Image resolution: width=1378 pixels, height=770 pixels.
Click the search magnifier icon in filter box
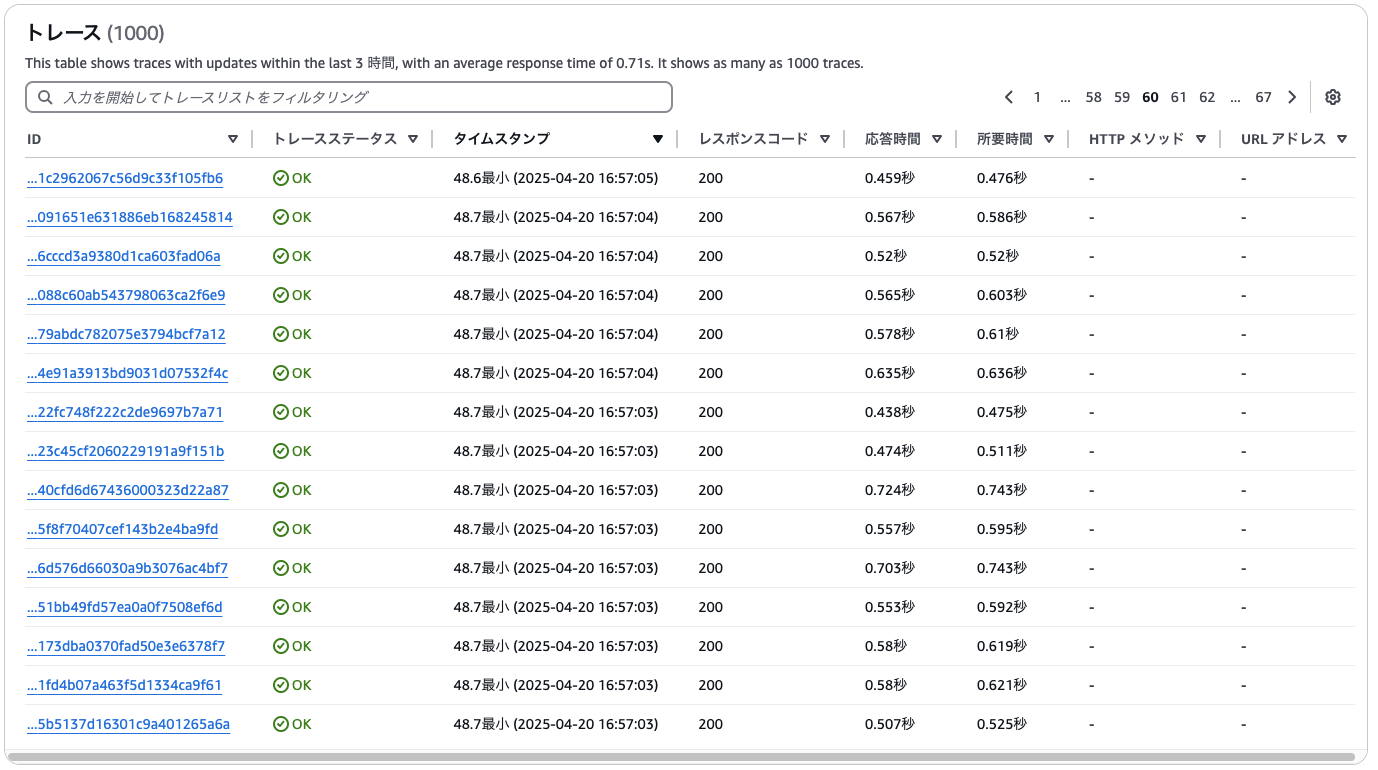click(x=45, y=97)
